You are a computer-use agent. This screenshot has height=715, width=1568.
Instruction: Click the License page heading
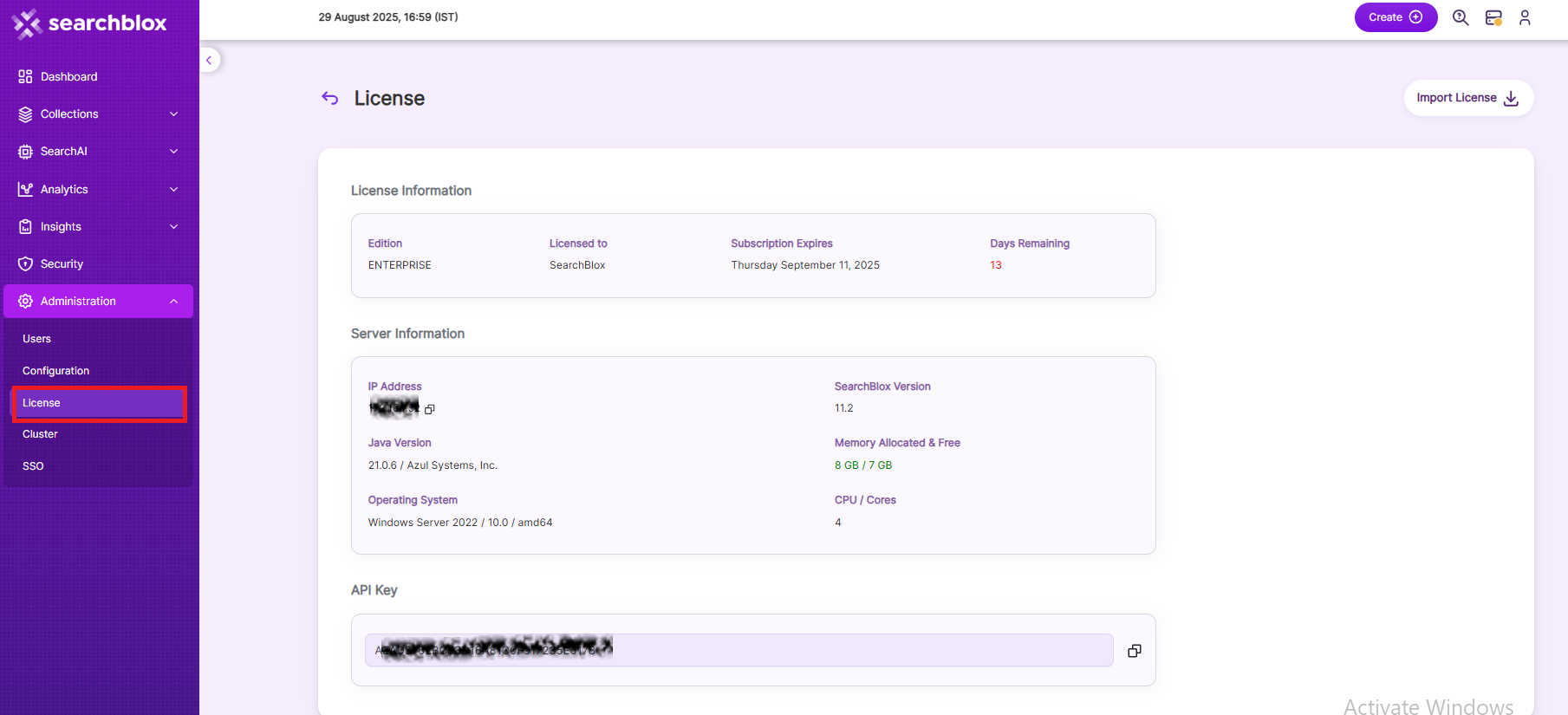389,98
